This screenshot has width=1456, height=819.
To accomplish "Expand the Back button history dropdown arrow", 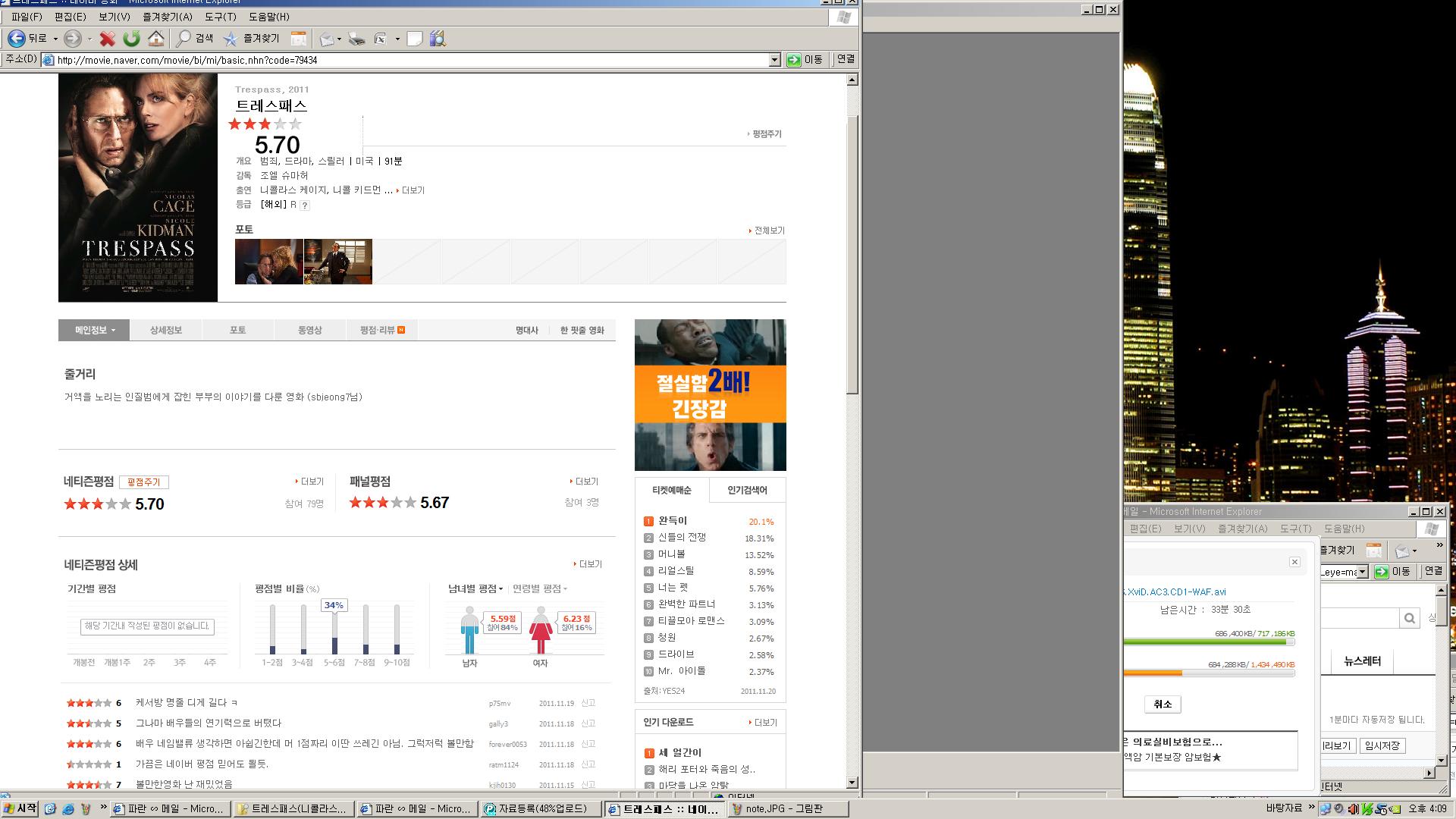I will pos(55,39).
